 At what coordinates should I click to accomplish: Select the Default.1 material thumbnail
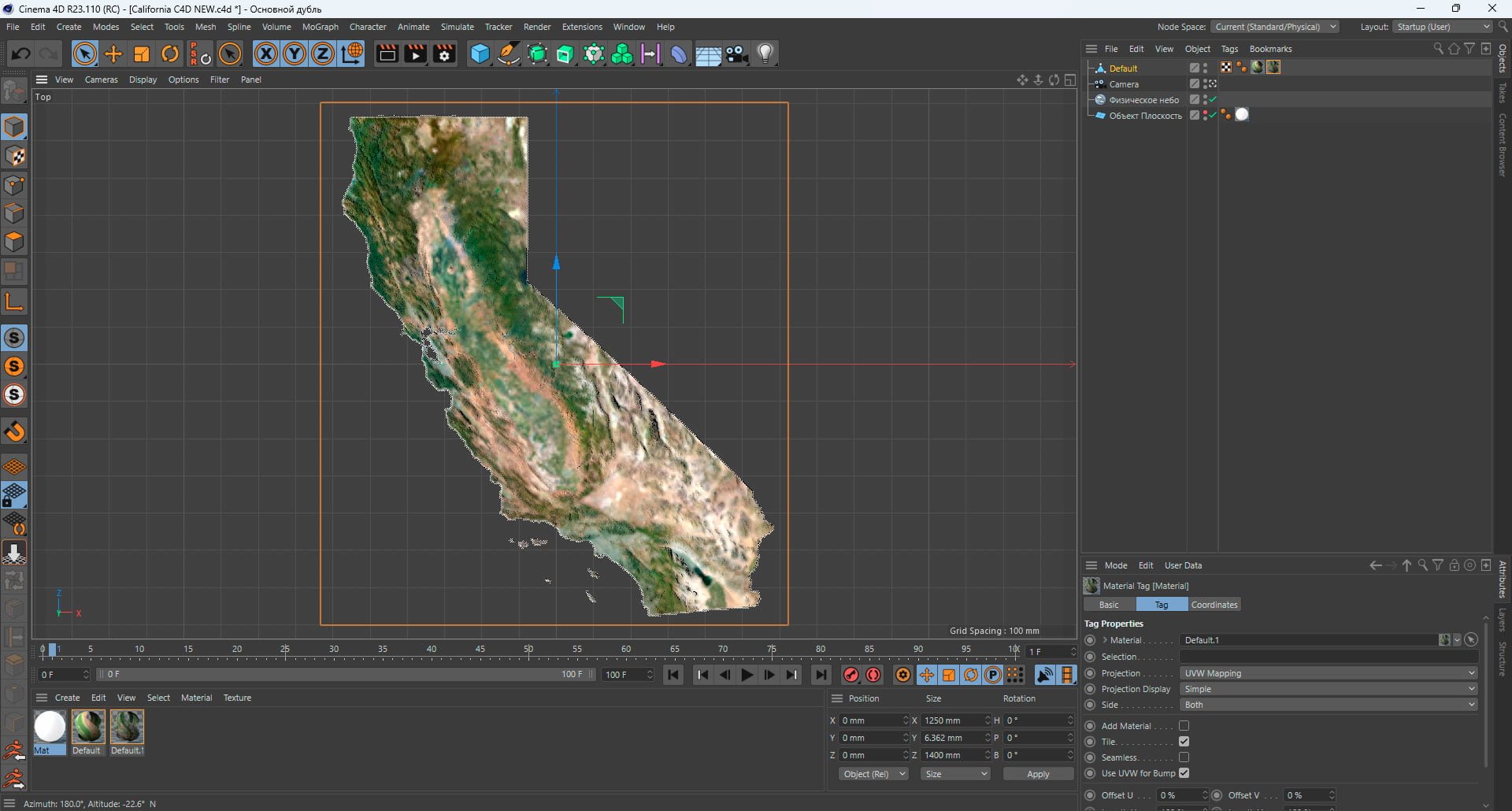pos(127,727)
